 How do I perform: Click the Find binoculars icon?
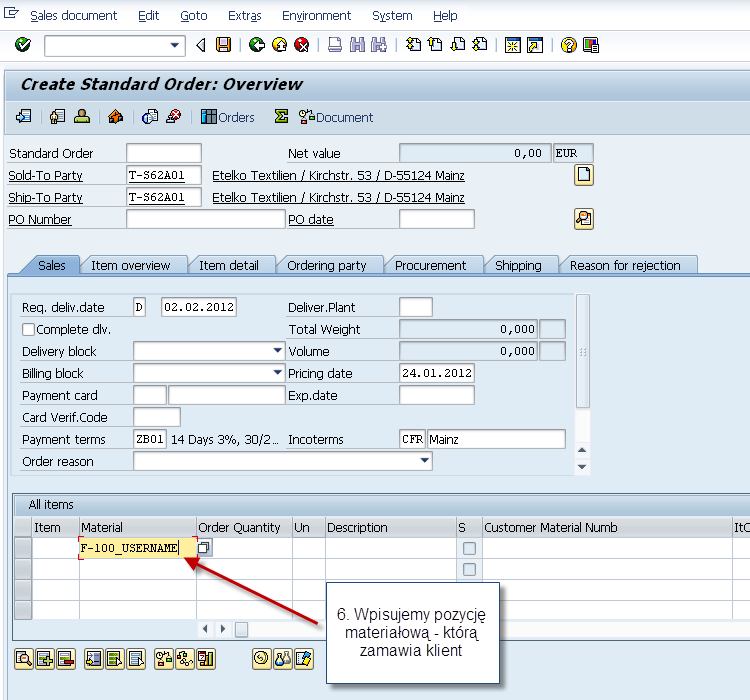[357, 45]
